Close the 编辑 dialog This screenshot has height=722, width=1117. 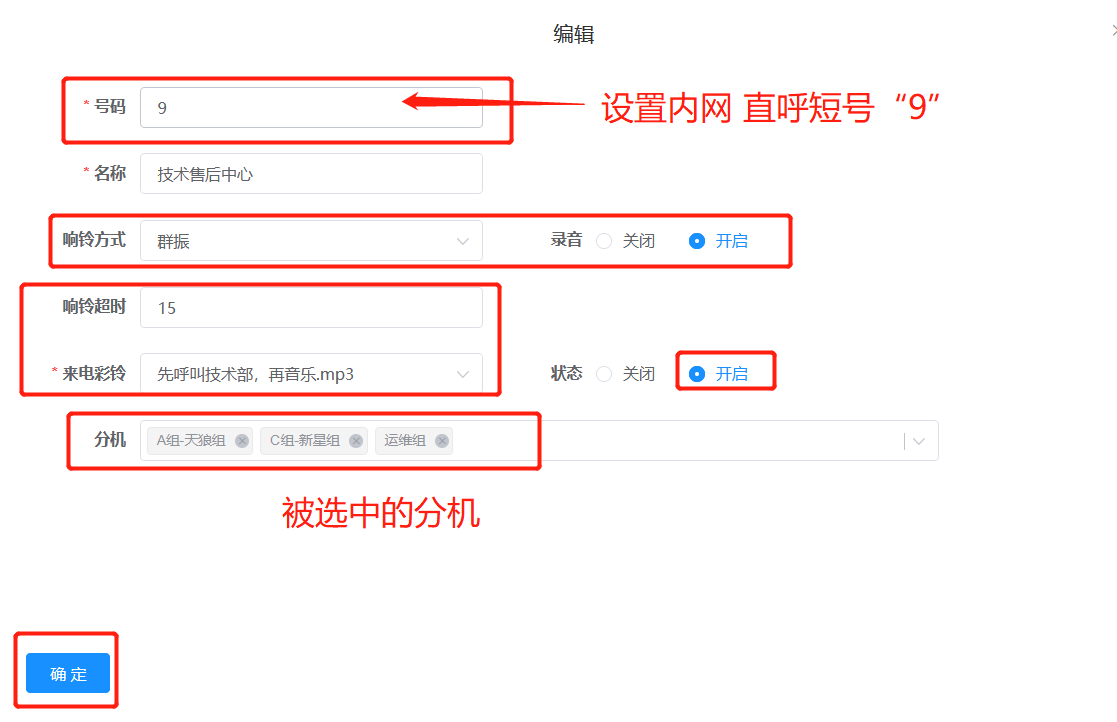[x=1113, y=31]
